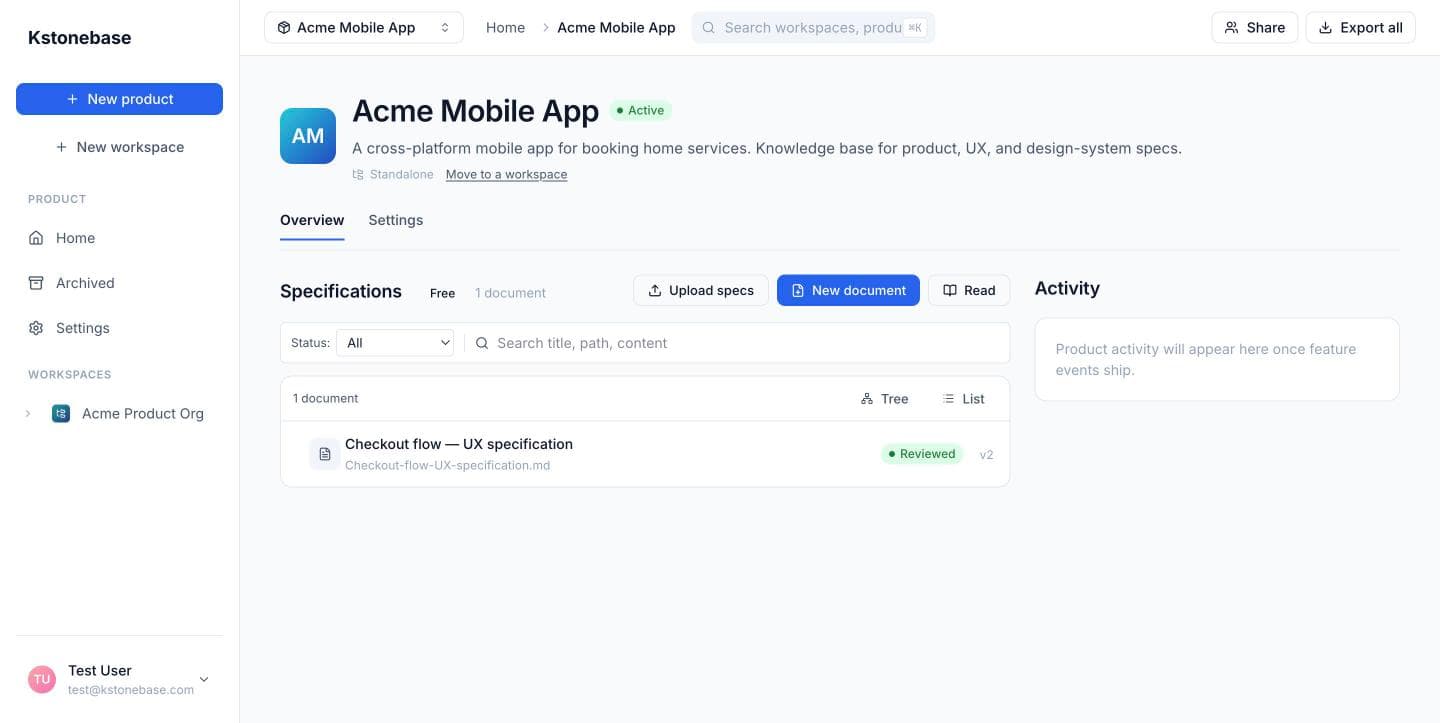Click the Reviewed status badge
This screenshot has width=1440, height=723.
(922, 454)
